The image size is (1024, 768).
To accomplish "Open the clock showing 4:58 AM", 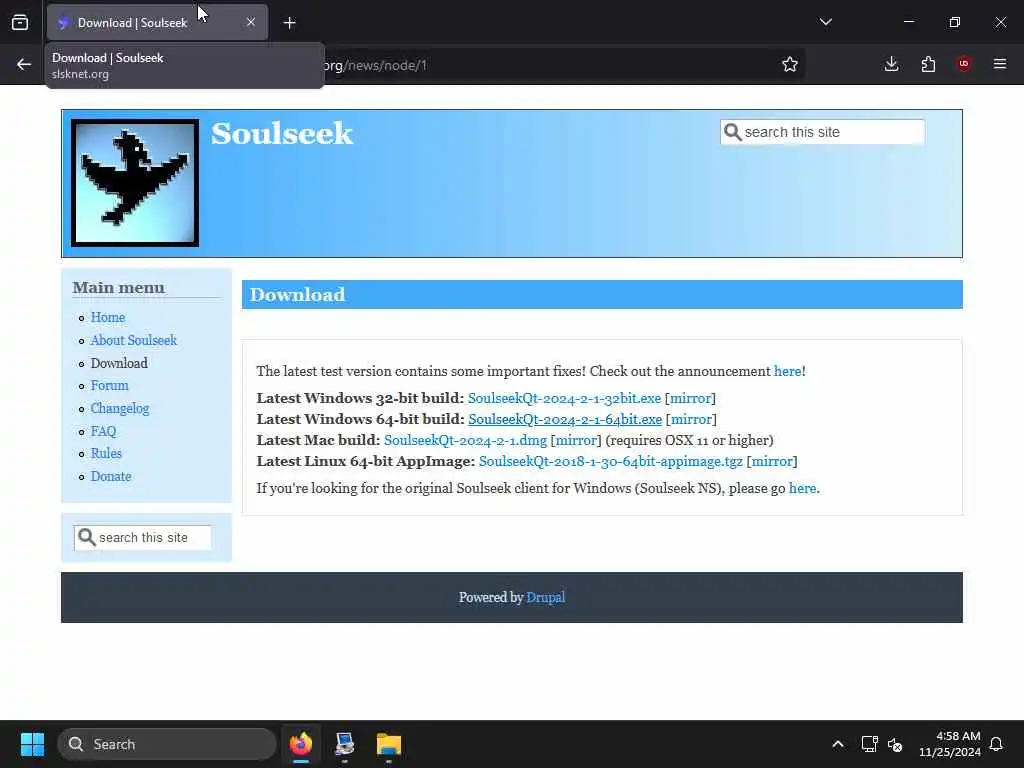I will pyautogui.click(x=950, y=744).
